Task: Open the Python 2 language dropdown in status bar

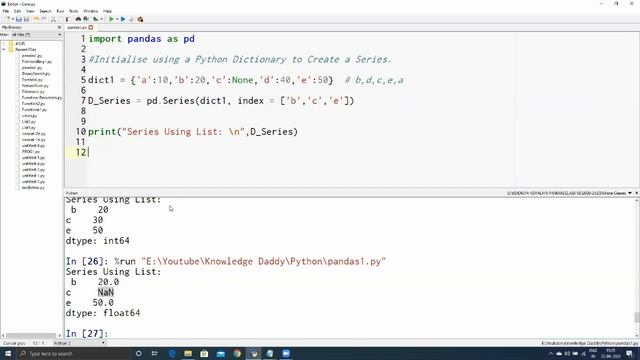Action: [79, 343]
